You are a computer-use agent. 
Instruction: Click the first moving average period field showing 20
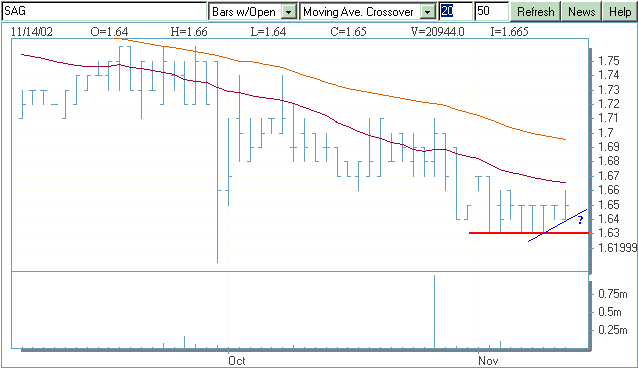click(456, 11)
